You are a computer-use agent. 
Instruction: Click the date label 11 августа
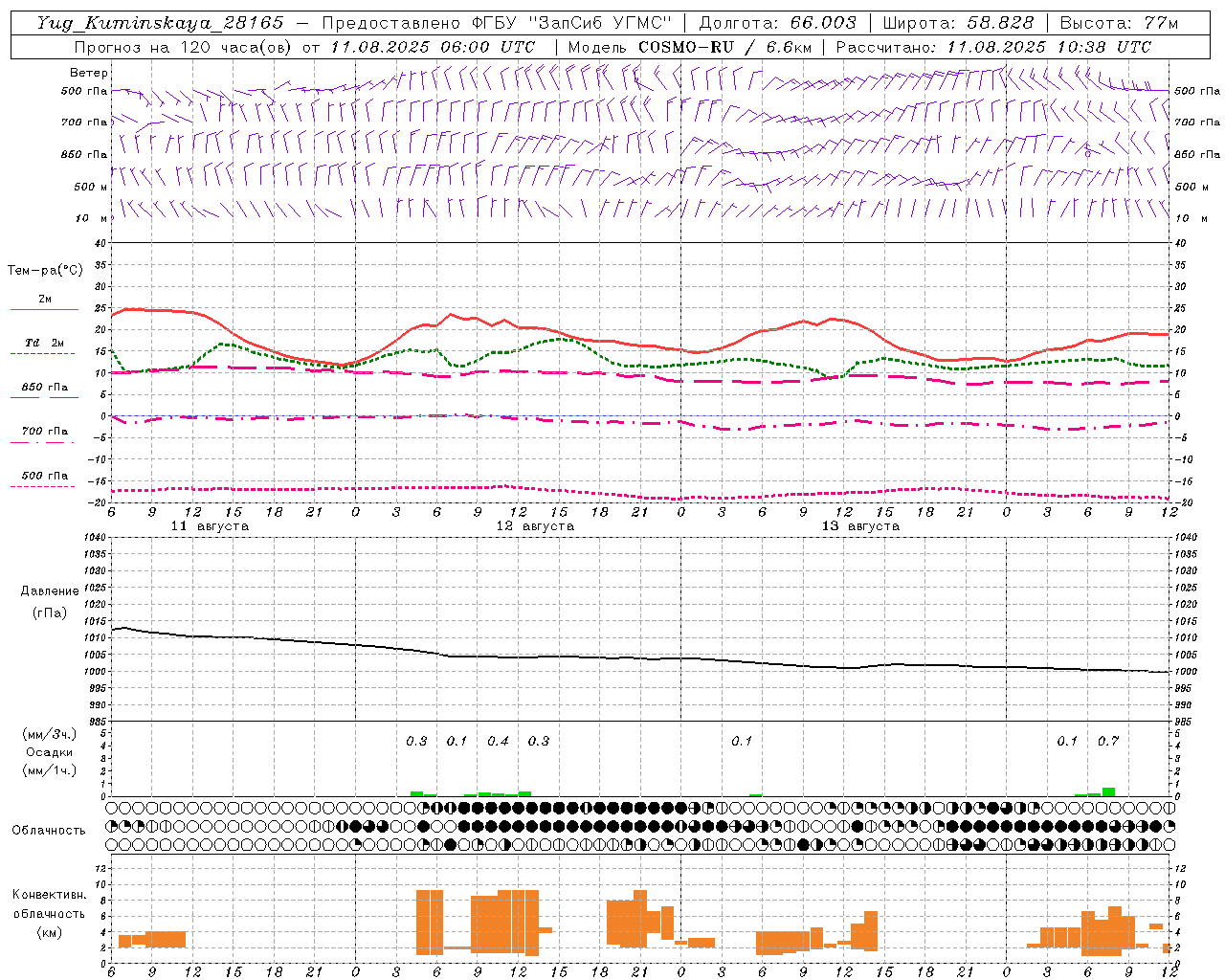pyautogui.click(x=210, y=526)
